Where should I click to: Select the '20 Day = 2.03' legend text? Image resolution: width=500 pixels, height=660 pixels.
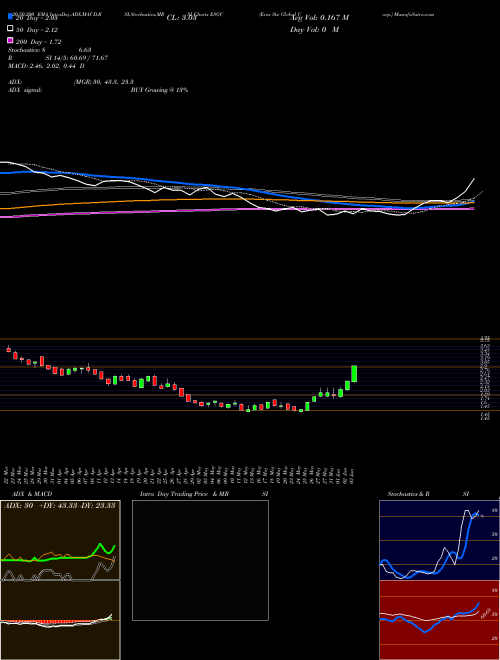(x=37, y=18)
